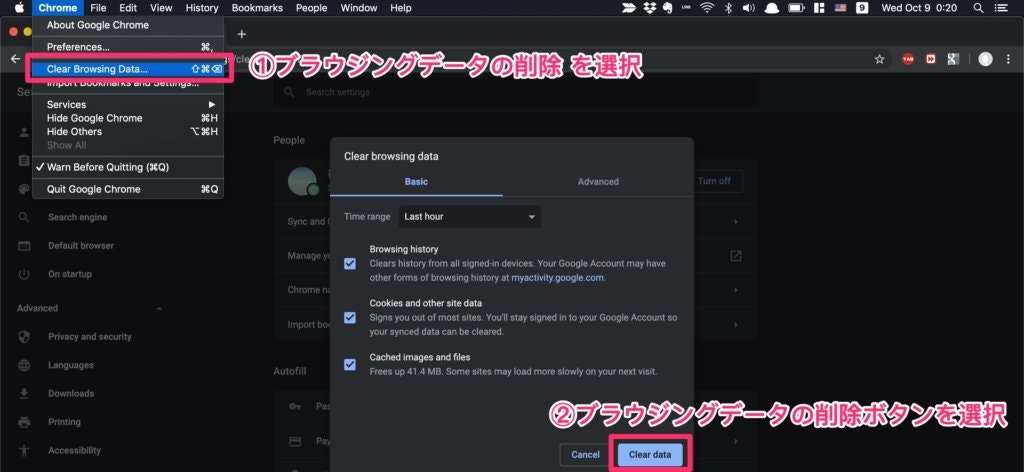Open the myactivity.google.com link
Image resolution: width=1024 pixels, height=472 pixels.
tap(558, 277)
